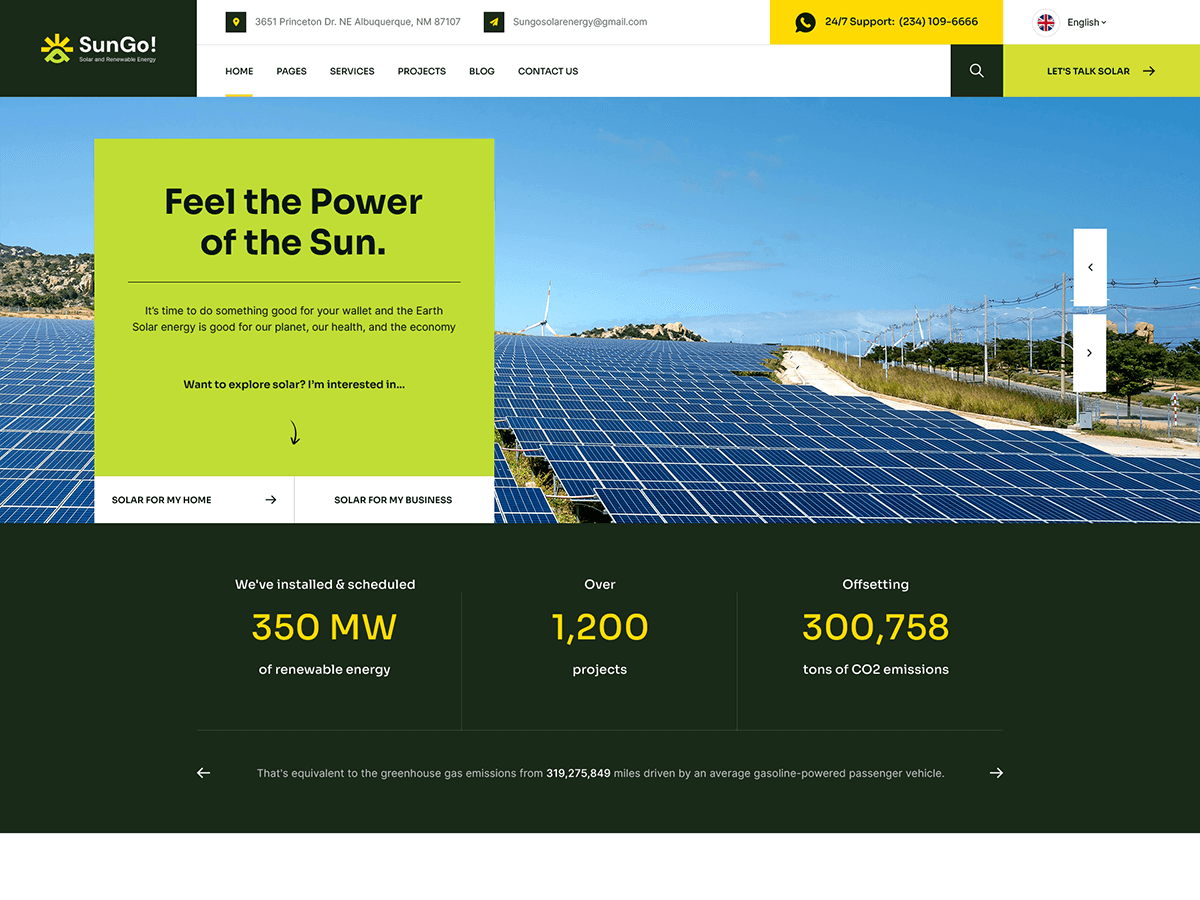Click the UK flag icon
Viewport: 1200px width, 900px height.
click(1046, 22)
